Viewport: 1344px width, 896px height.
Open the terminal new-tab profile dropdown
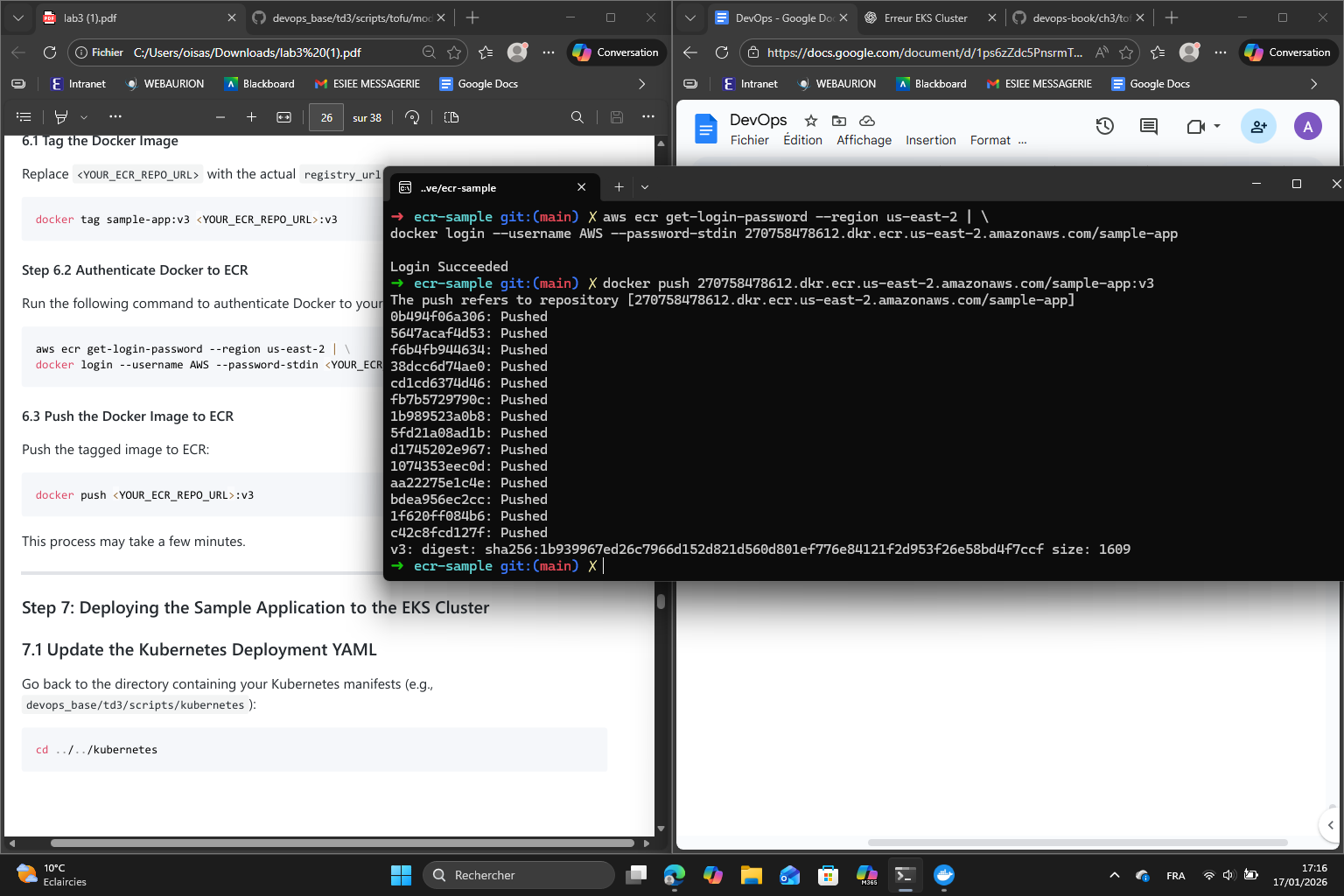[645, 187]
